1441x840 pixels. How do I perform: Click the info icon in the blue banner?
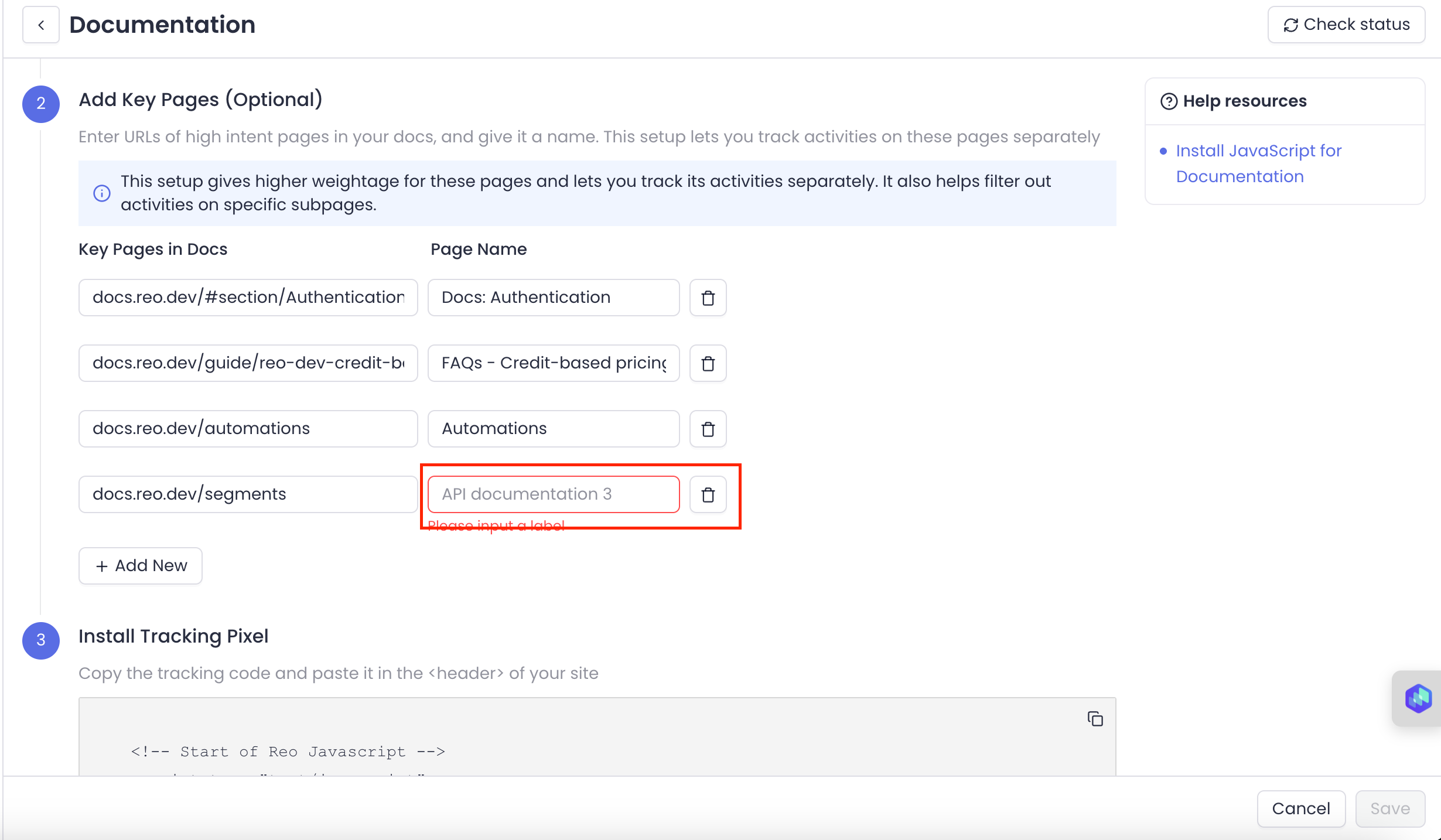pyautogui.click(x=102, y=193)
